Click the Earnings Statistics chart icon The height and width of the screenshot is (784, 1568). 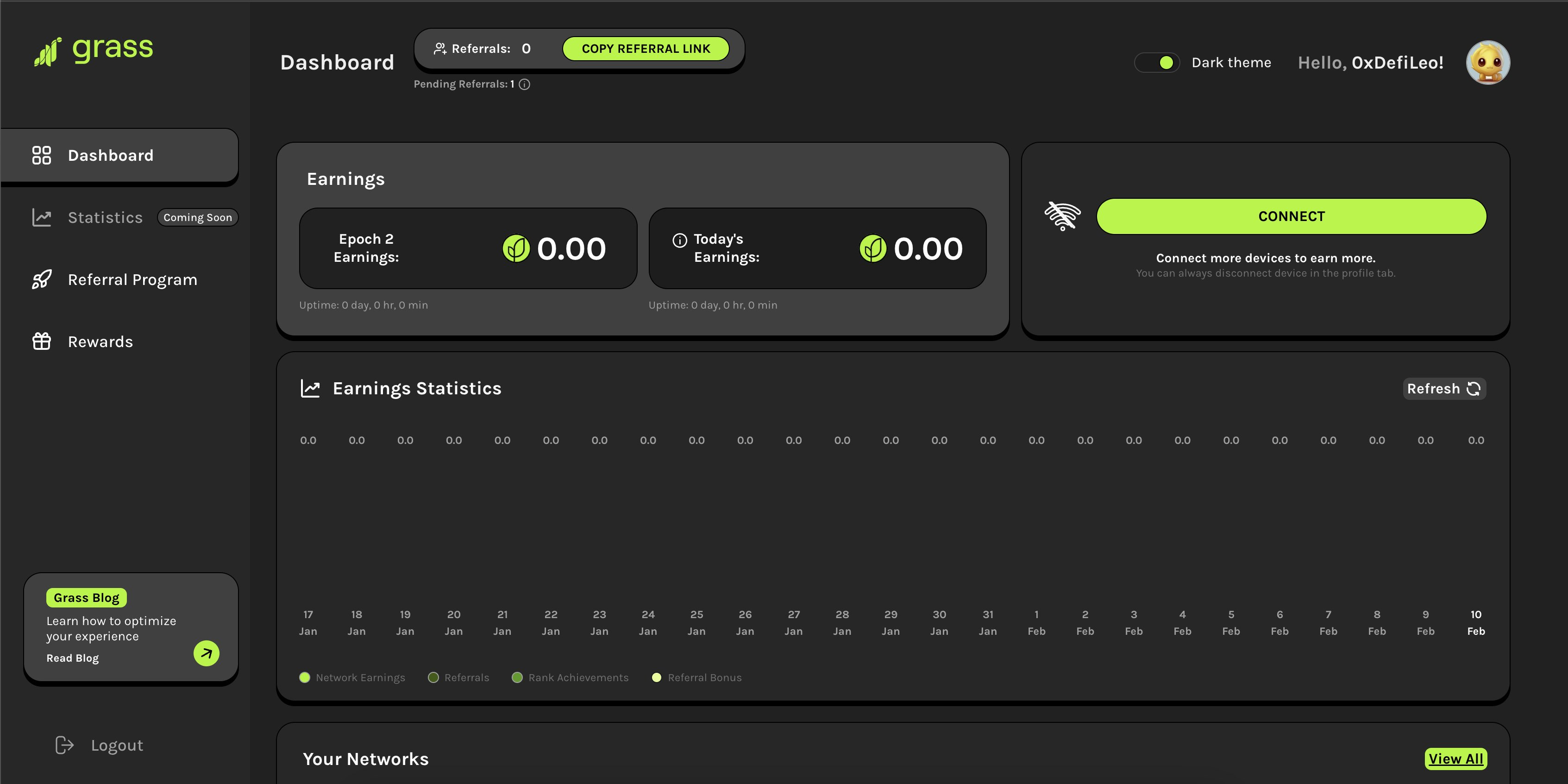point(310,389)
